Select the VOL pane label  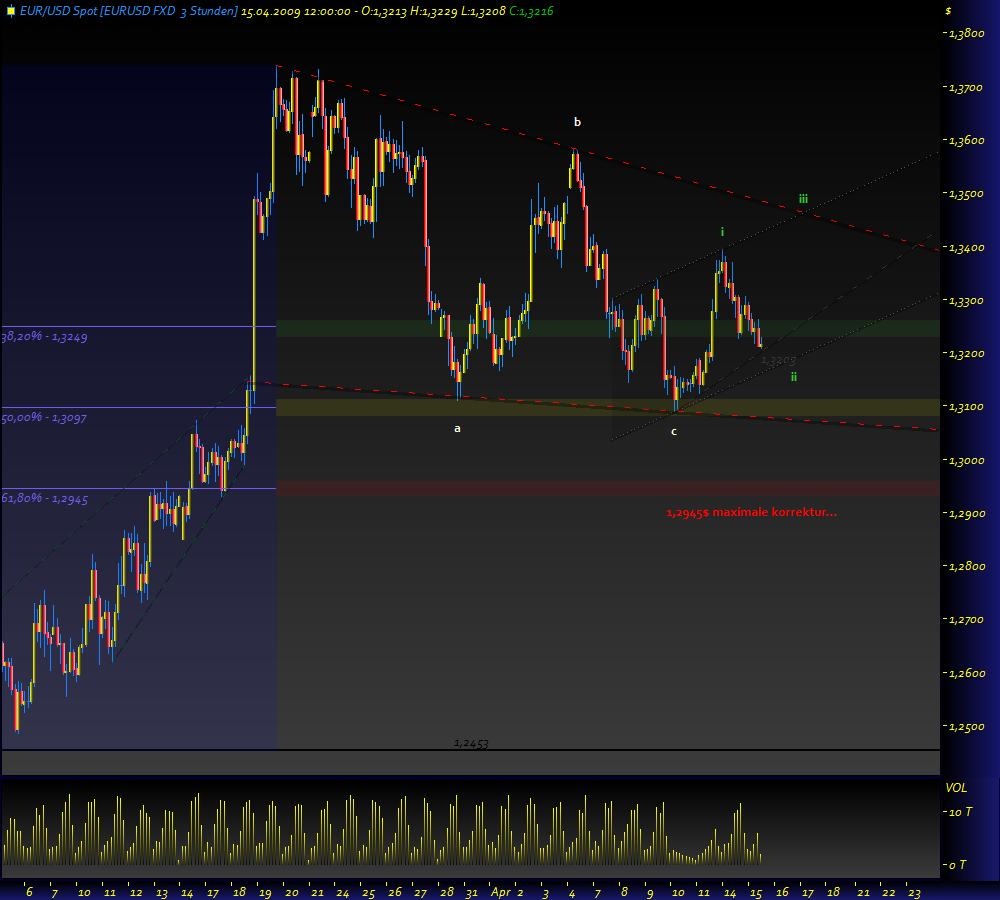coord(959,788)
